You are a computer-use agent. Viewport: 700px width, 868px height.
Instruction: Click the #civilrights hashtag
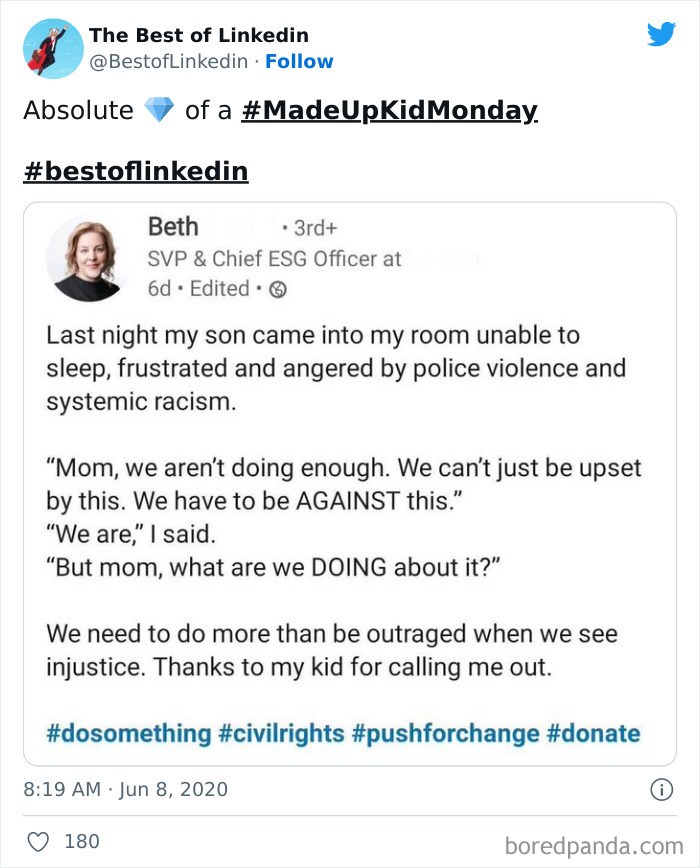coord(281,733)
